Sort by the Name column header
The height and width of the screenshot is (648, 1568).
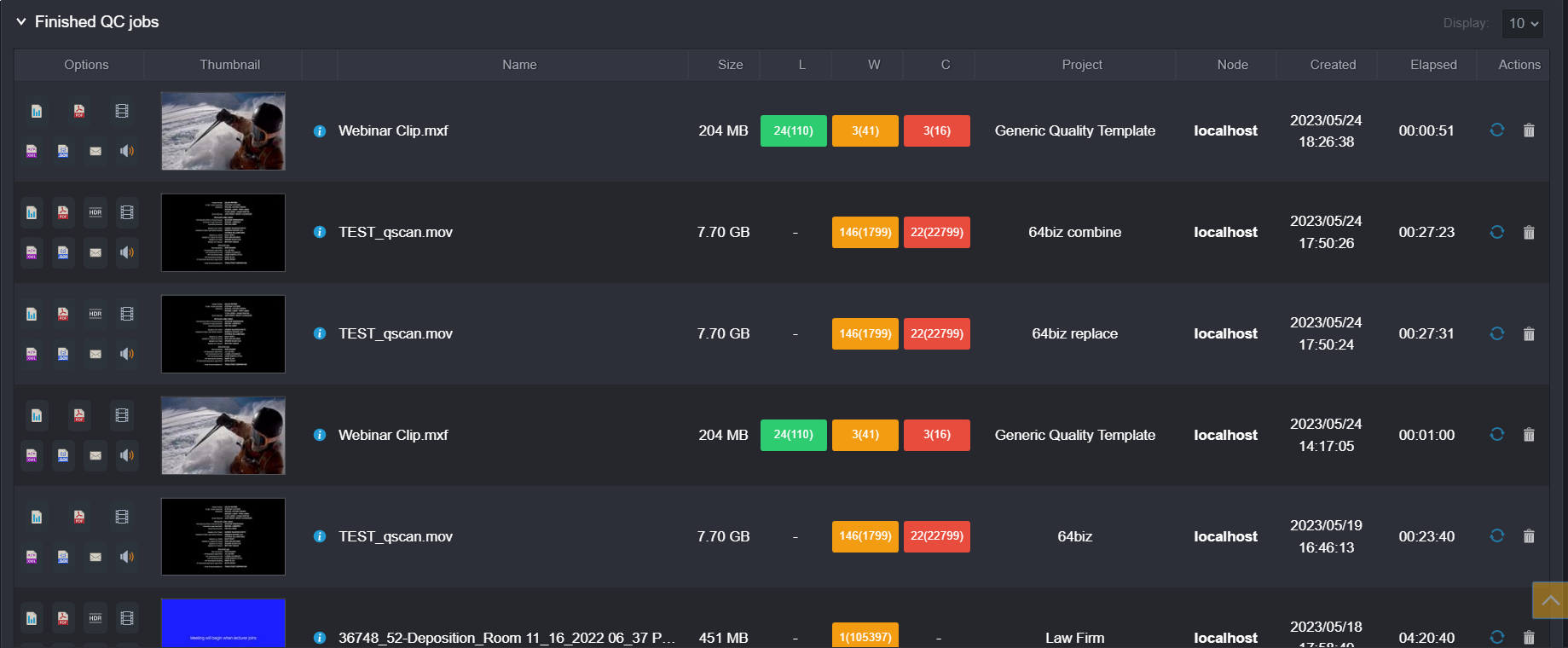click(519, 65)
